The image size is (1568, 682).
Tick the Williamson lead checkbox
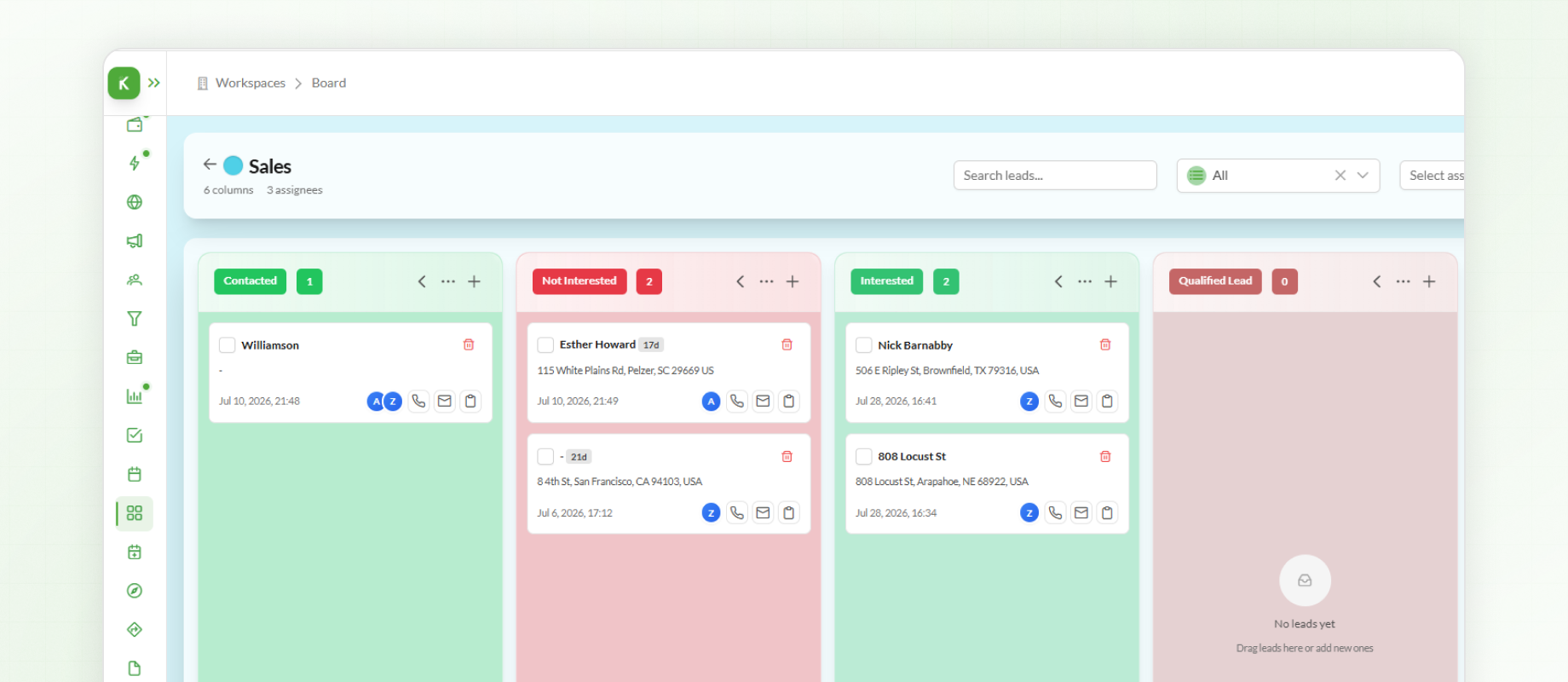228,345
